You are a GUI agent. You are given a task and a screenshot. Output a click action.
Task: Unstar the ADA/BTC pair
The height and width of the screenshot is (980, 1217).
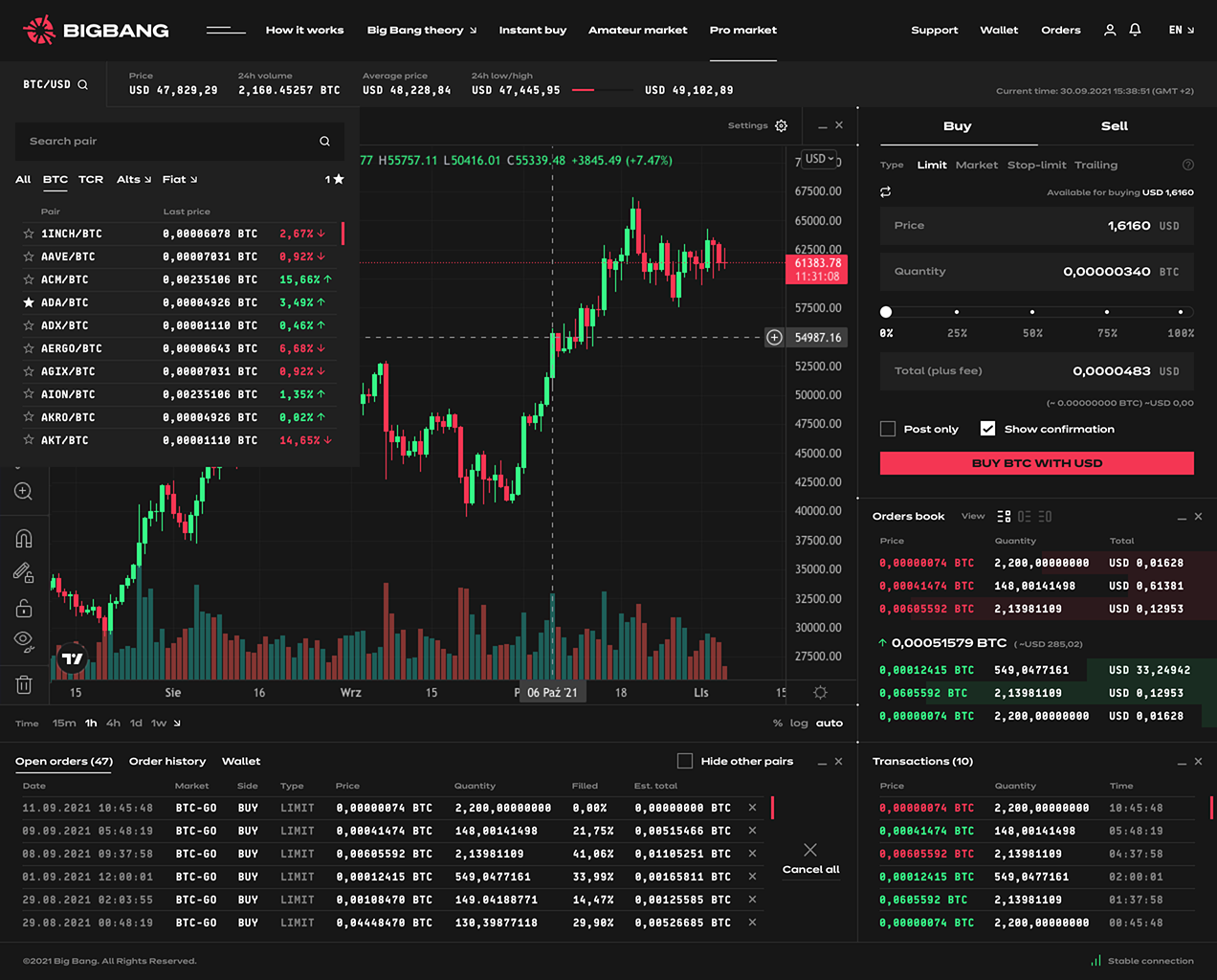(x=29, y=302)
